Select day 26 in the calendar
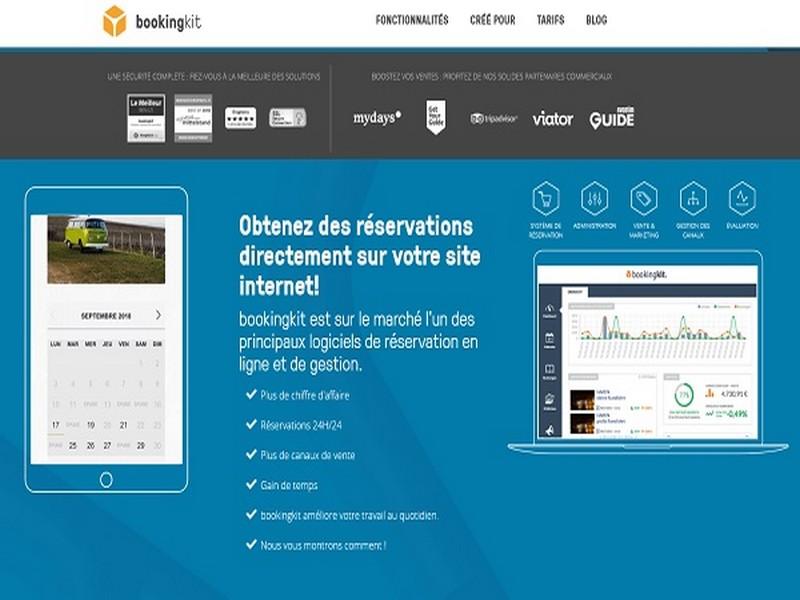This screenshot has height=600, width=800. click(x=90, y=445)
